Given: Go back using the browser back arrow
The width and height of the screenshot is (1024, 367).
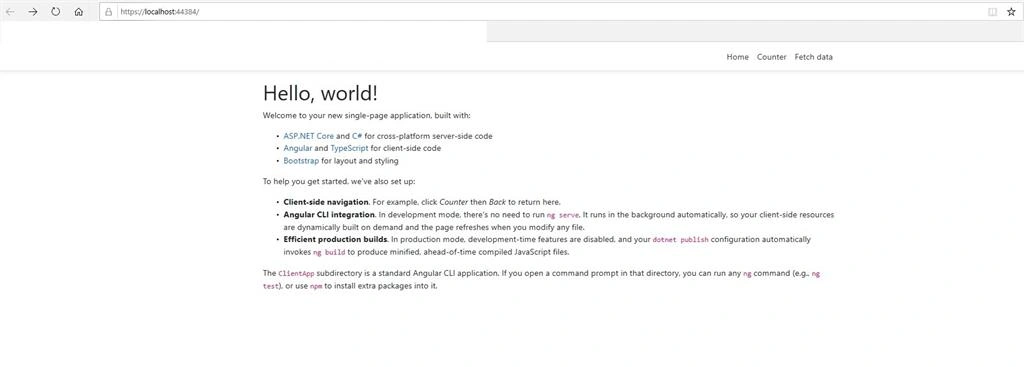Looking at the screenshot, I should pyautogui.click(x=10, y=12).
